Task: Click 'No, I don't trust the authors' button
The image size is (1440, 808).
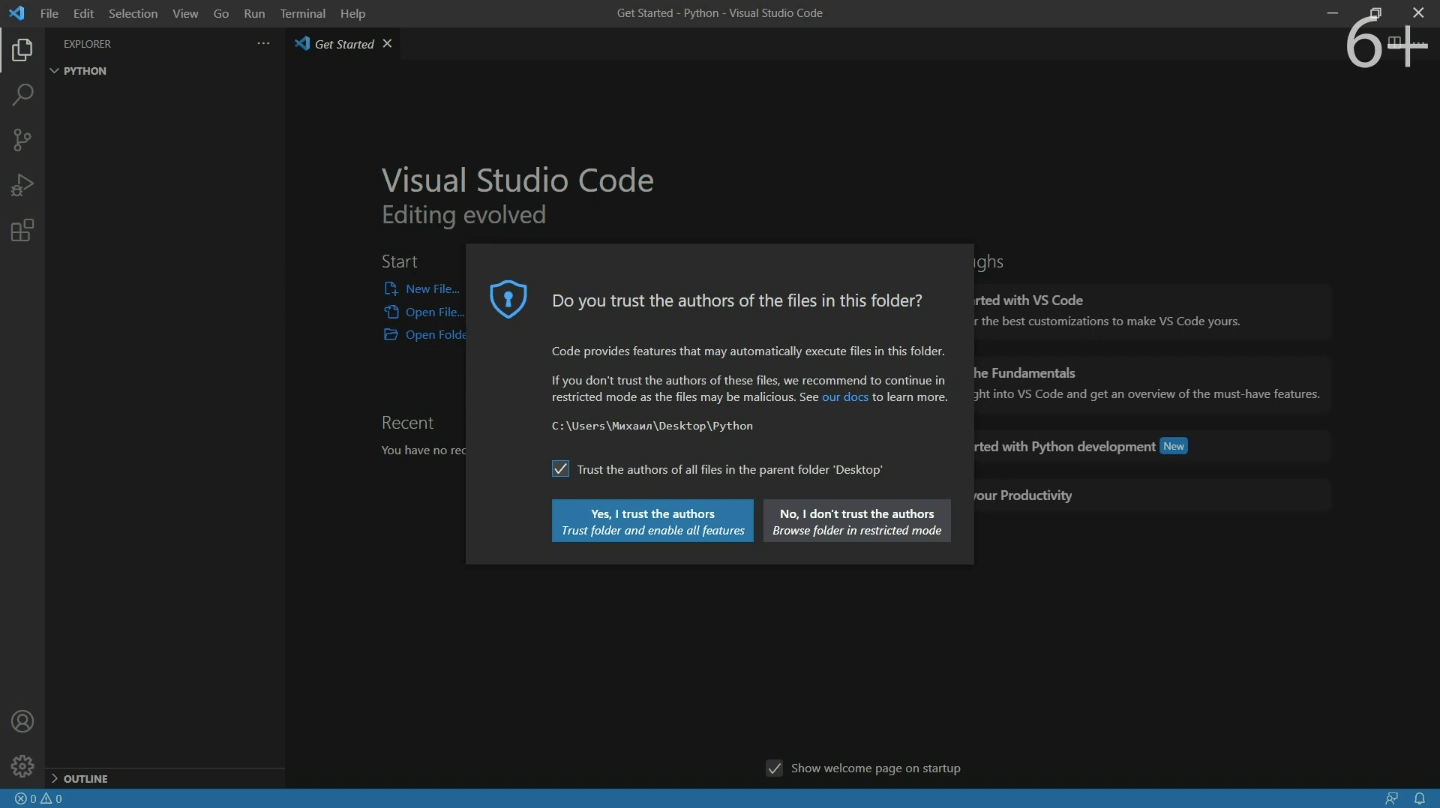Action: pos(857,521)
